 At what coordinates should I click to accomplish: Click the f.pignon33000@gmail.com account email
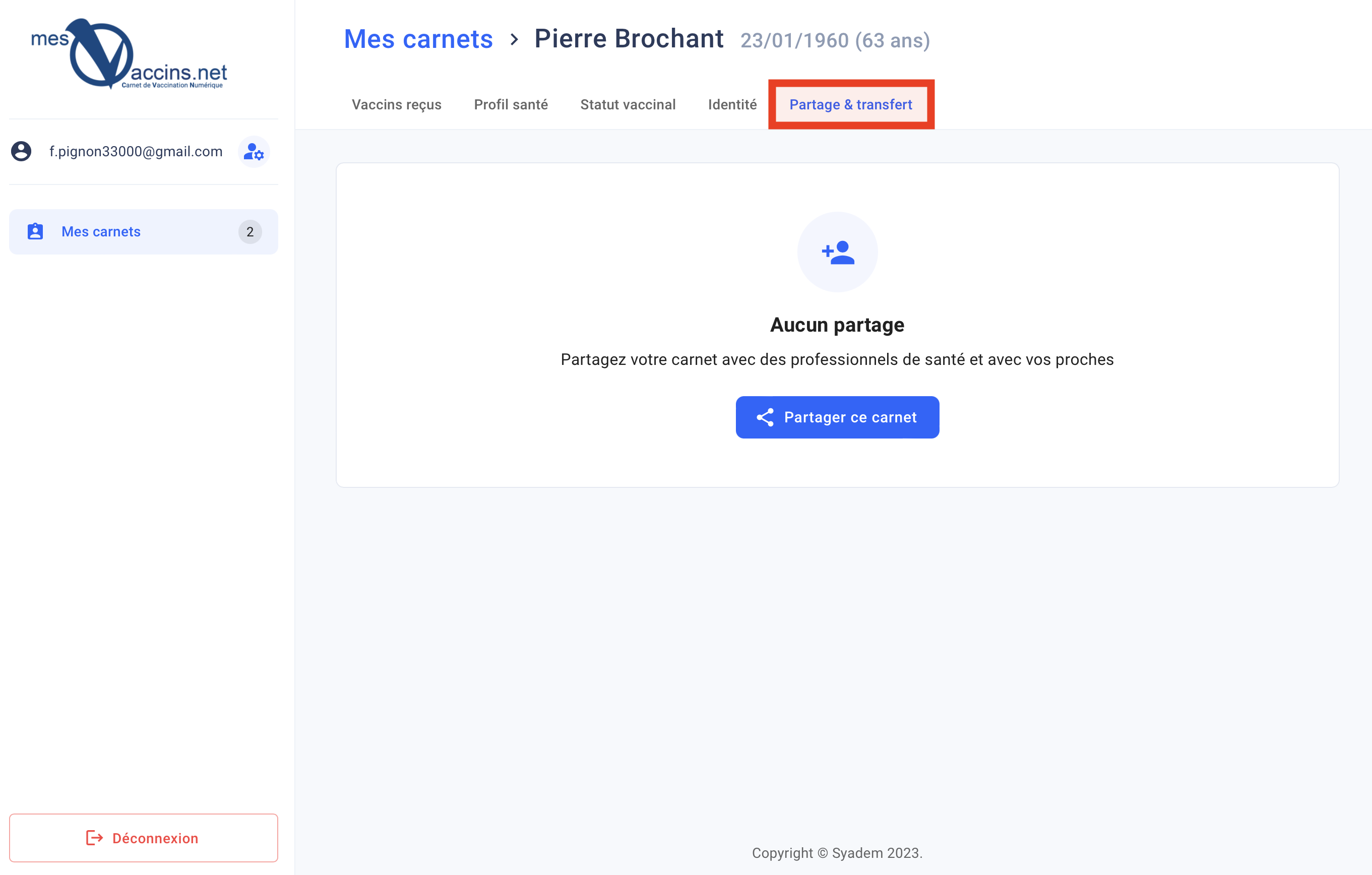pyautogui.click(x=136, y=152)
